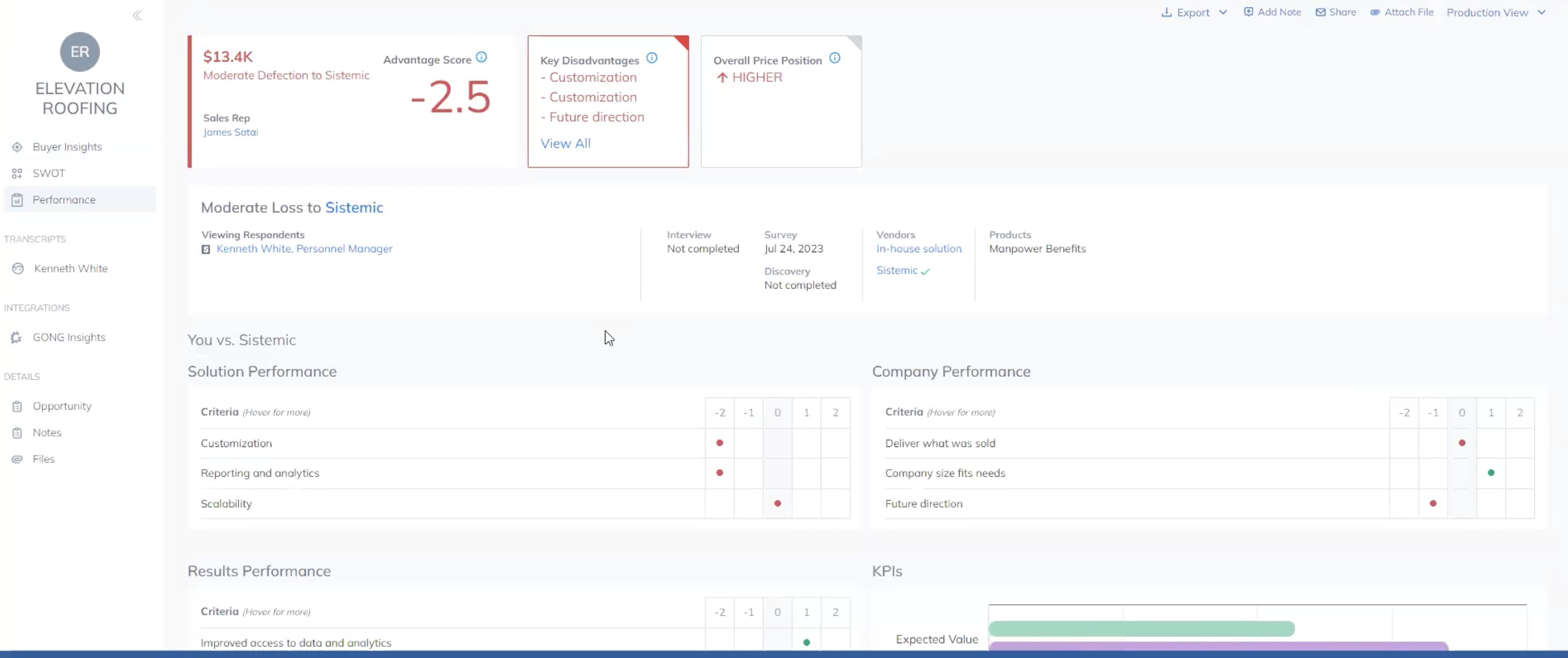Click Improved access to data and analytics label

(x=296, y=643)
